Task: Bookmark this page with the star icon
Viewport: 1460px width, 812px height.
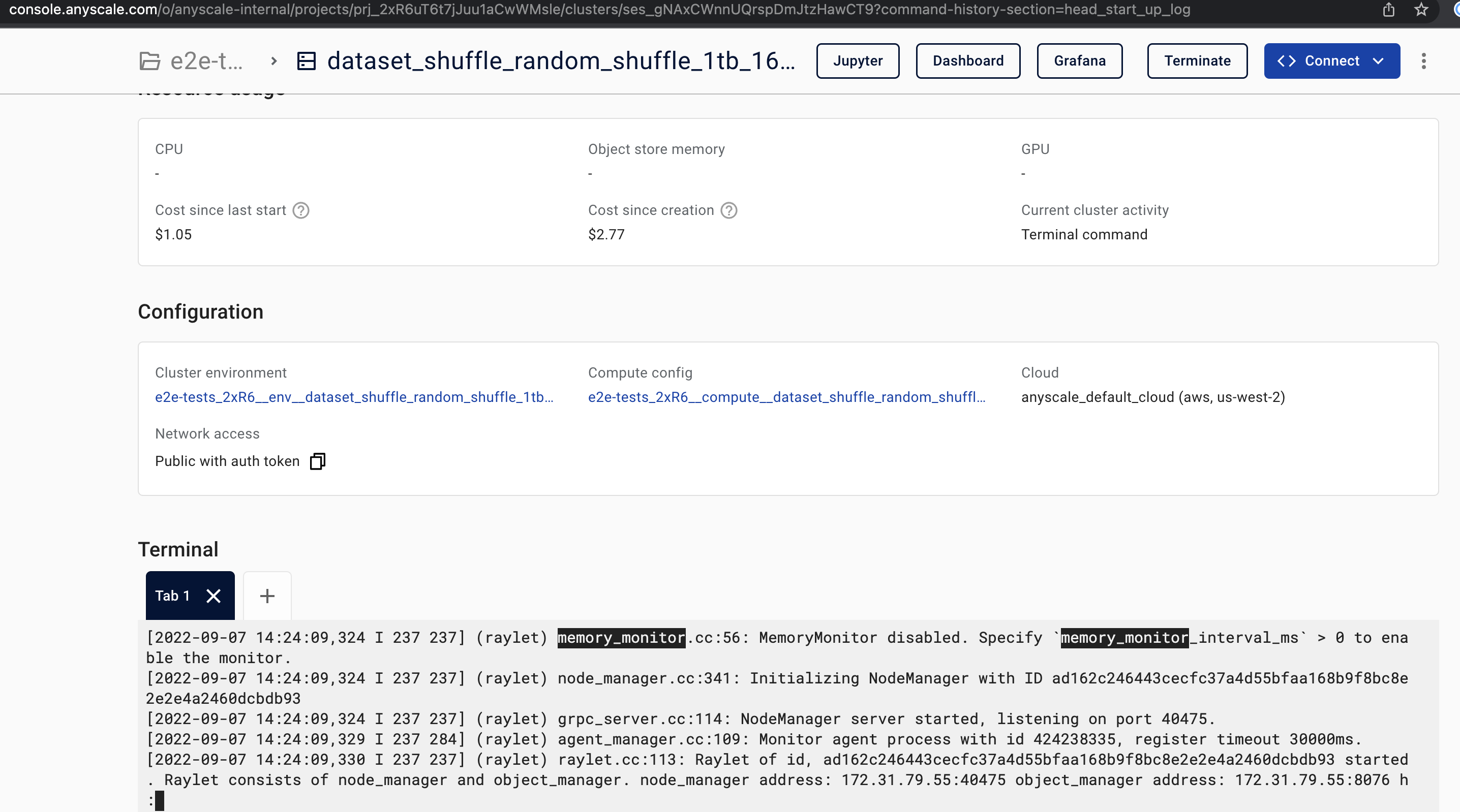Action: 1420,10
